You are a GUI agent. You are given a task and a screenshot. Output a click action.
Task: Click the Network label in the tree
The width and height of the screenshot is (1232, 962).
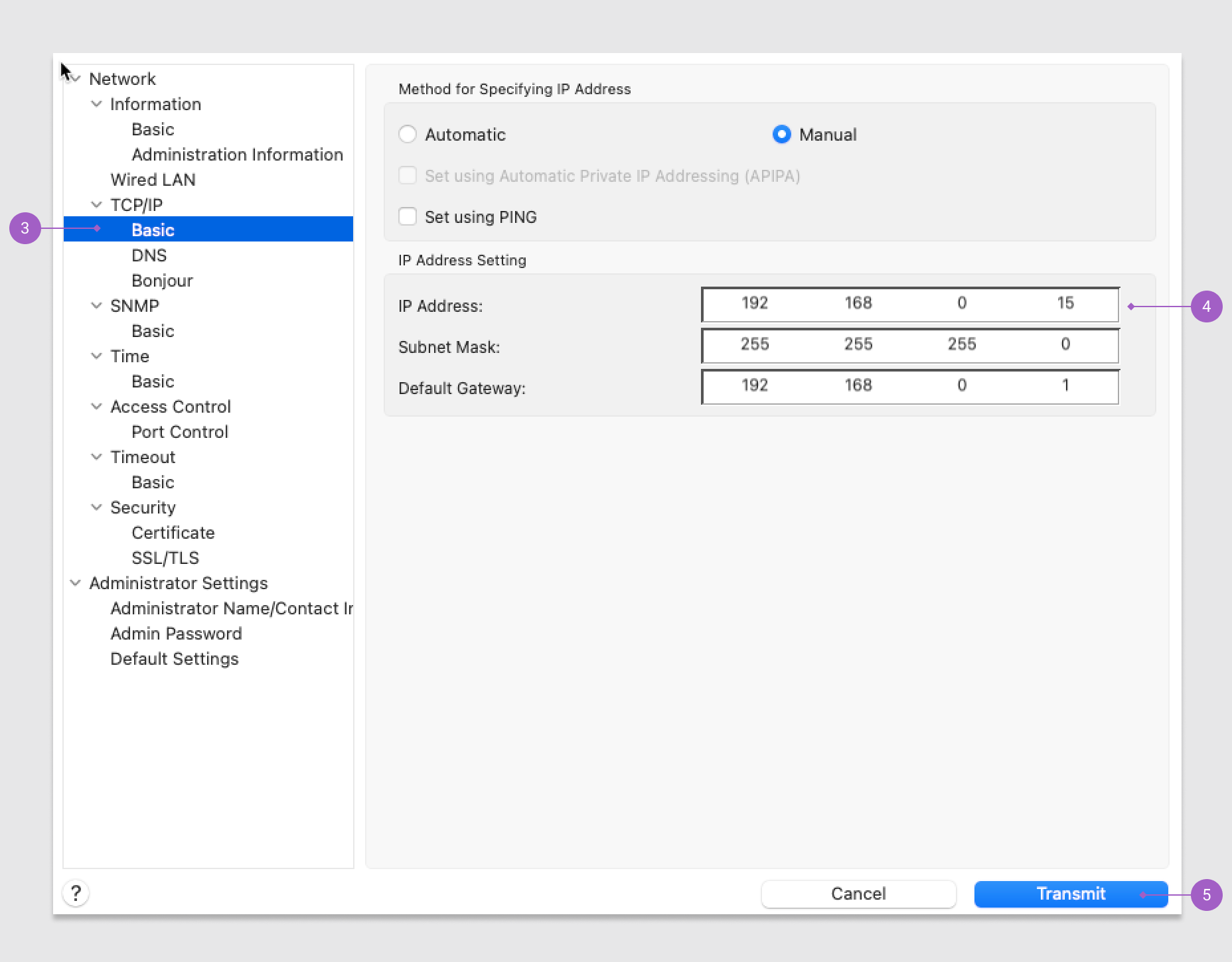[x=122, y=79]
